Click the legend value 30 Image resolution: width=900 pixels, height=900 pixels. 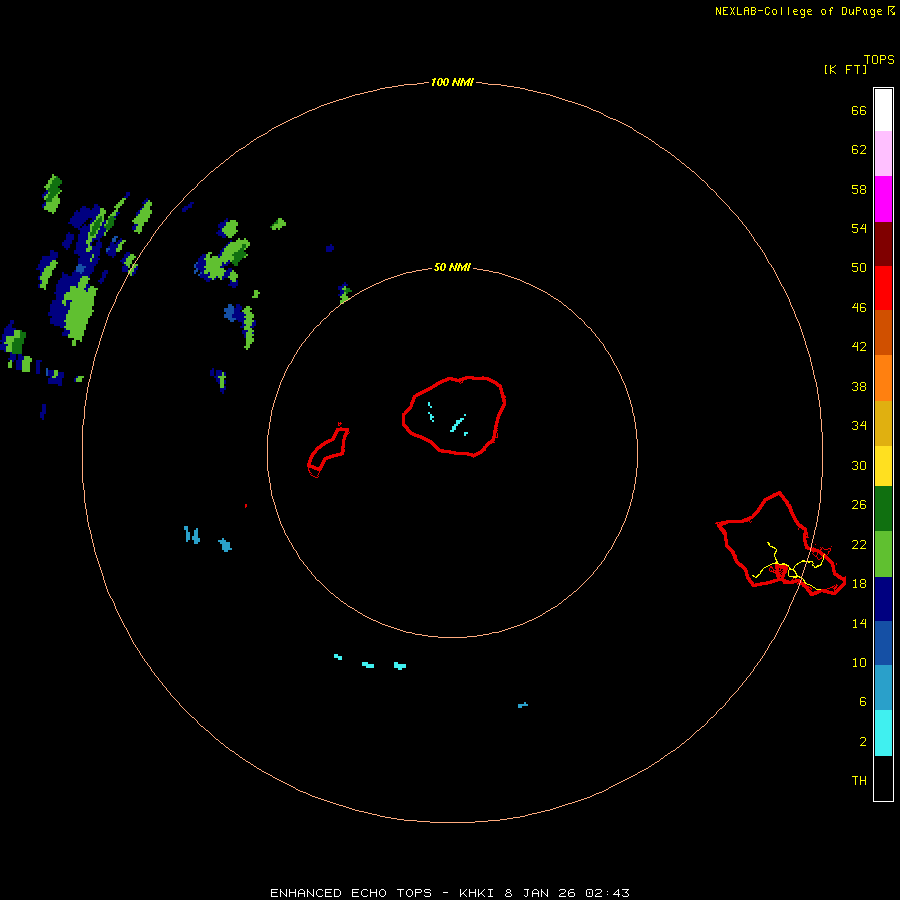(859, 465)
